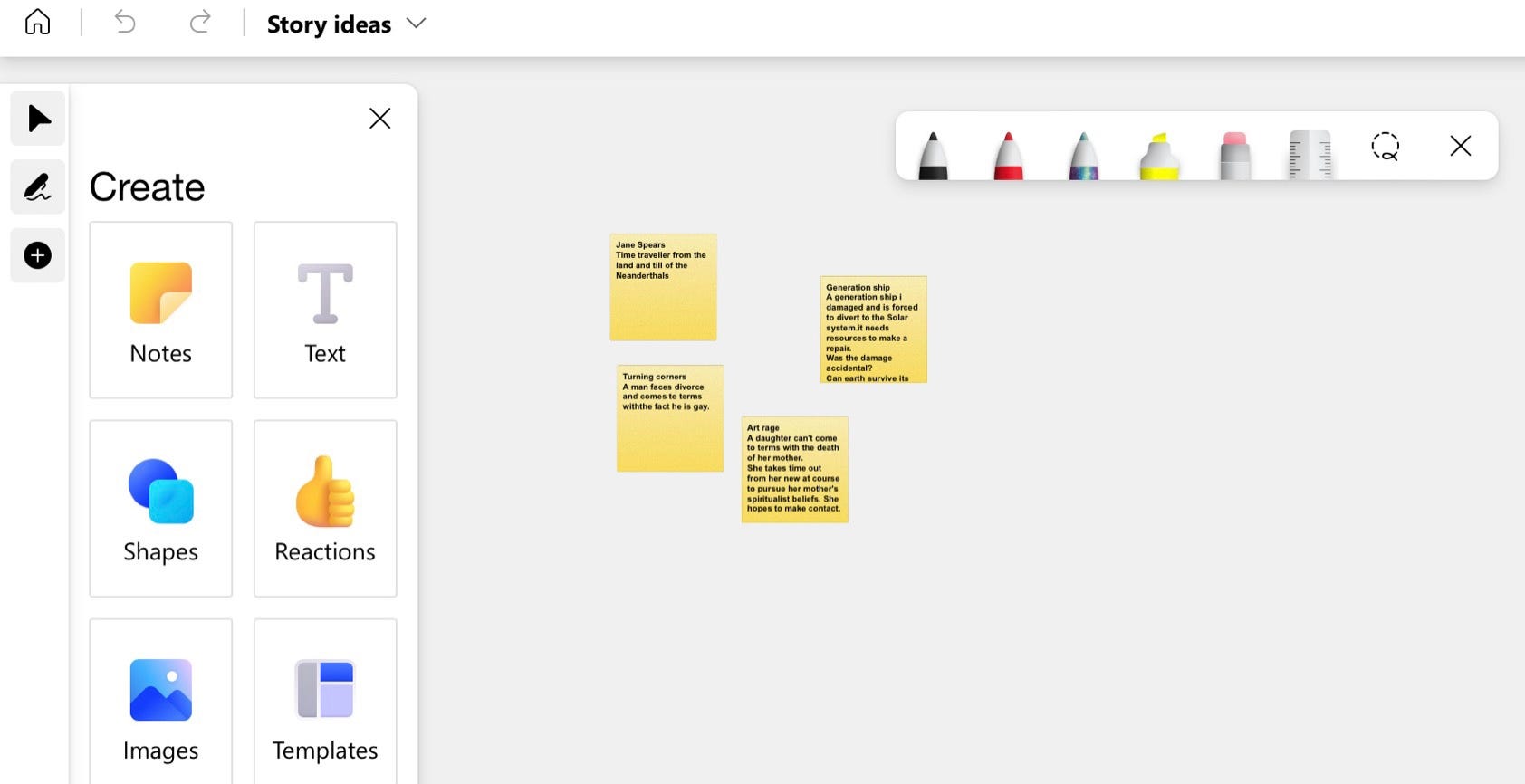Open the inking pen tool in sidebar
1525x784 pixels.
point(38,186)
